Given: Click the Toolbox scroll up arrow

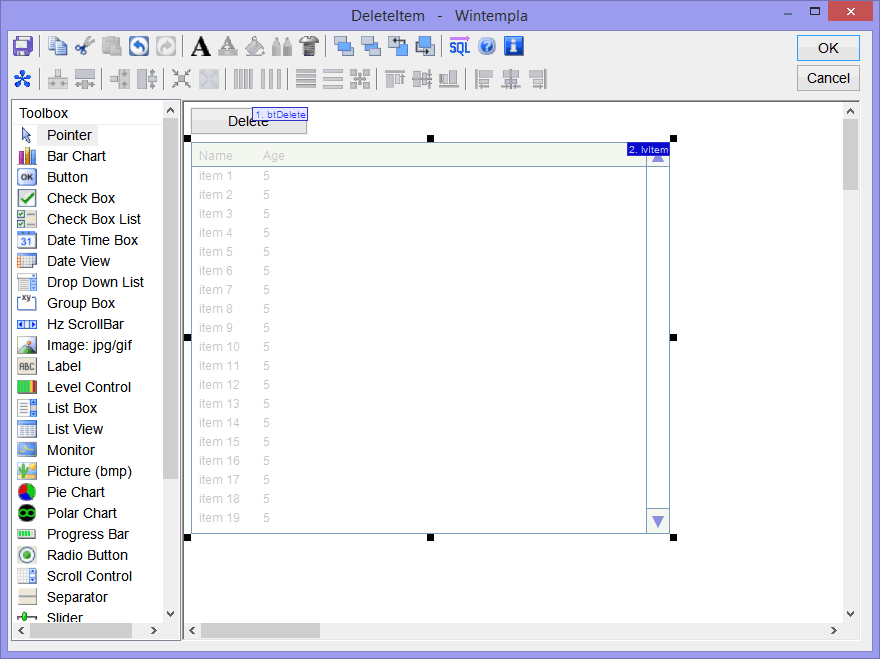Looking at the screenshot, I should point(171,111).
